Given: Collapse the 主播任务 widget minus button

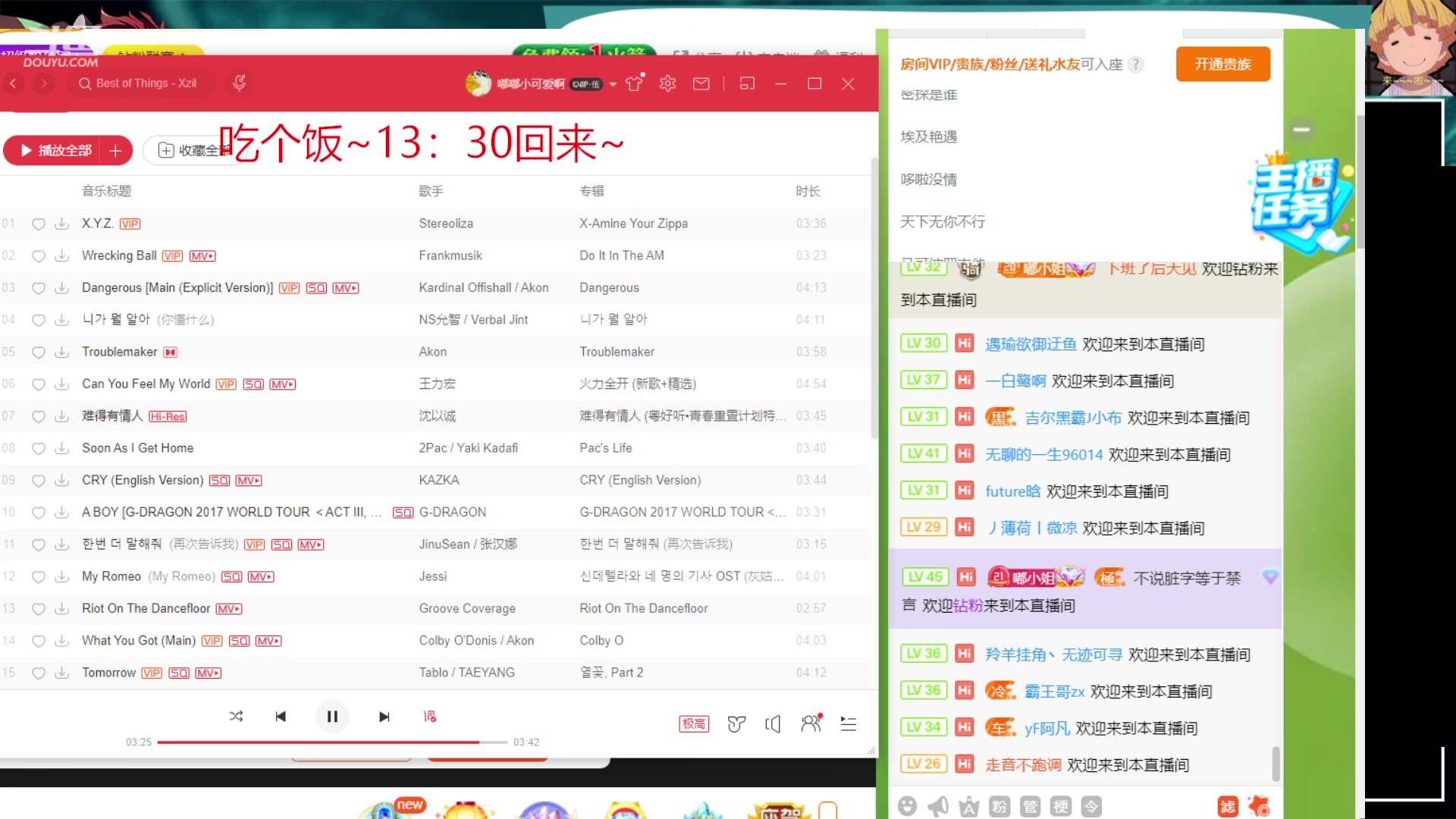Looking at the screenshot, I should tap(1301, 130).
